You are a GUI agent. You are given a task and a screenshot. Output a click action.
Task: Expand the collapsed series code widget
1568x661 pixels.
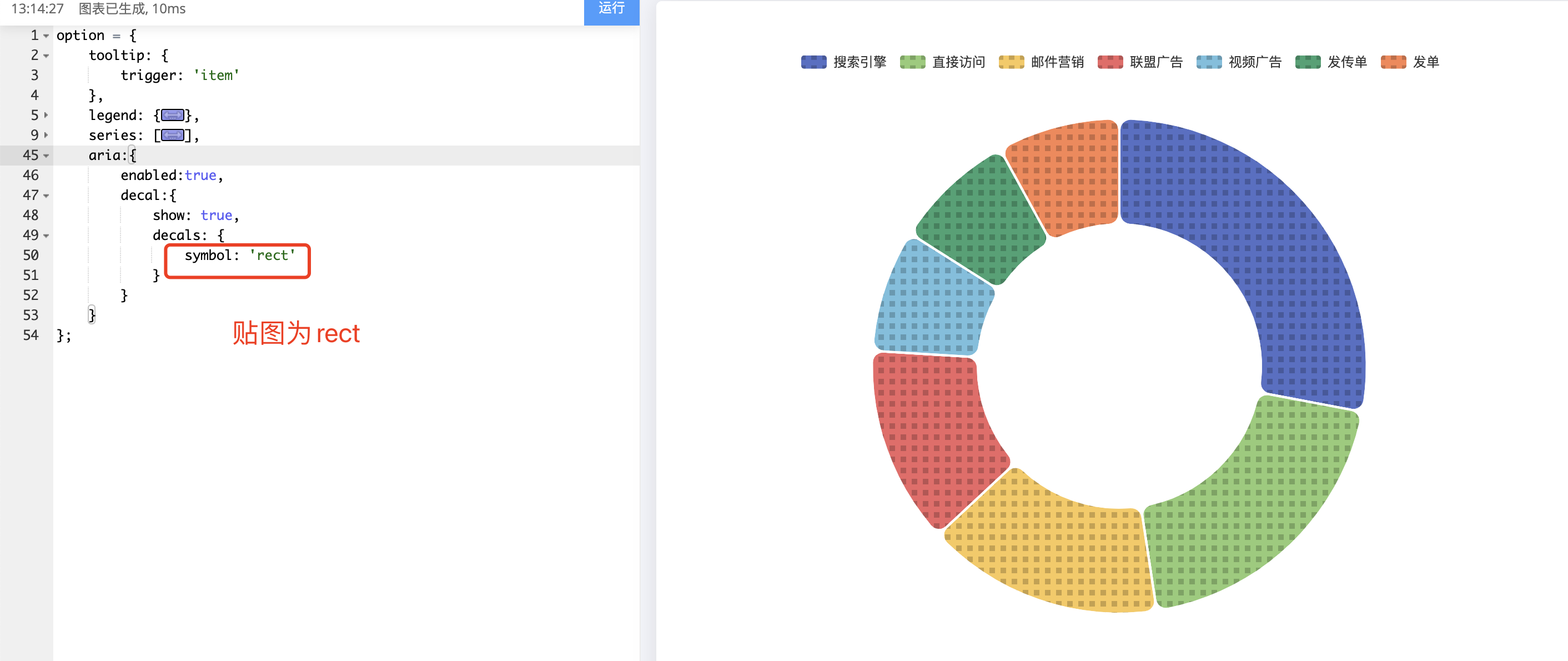tap(172, 135)
